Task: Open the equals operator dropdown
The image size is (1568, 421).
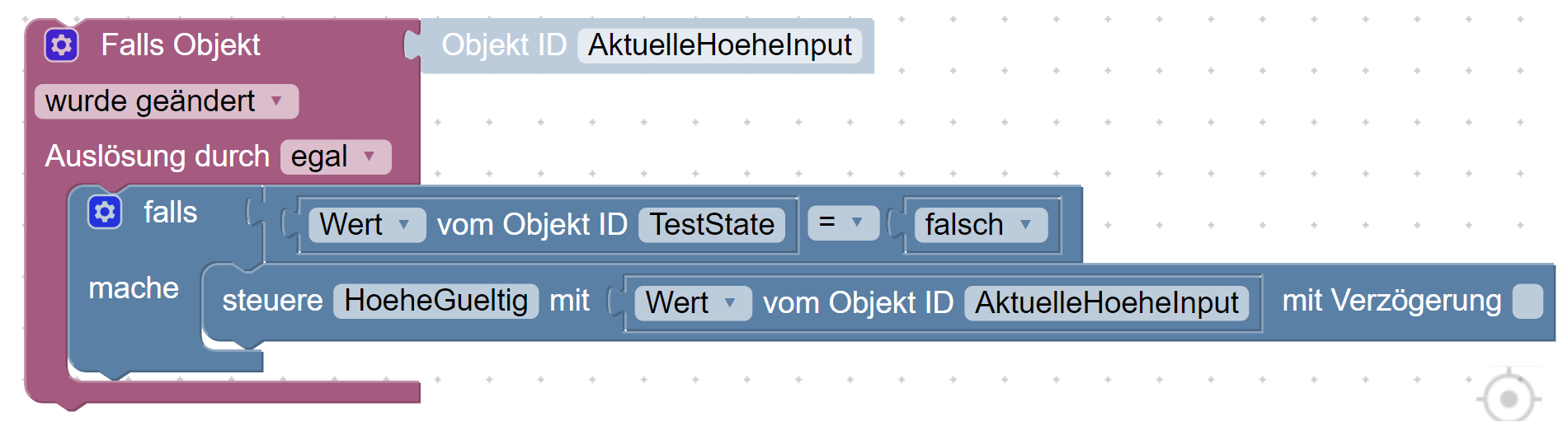Action: pos(843,222)
